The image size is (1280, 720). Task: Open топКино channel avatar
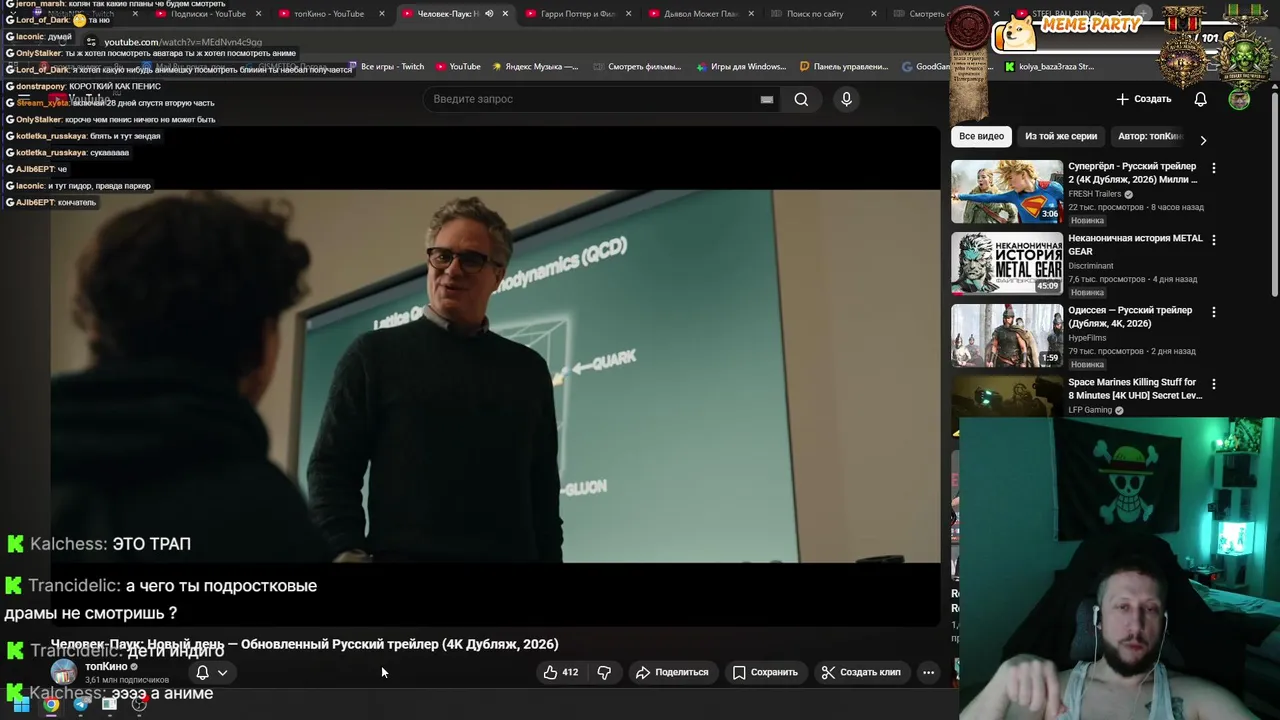(x=64, y=672)
